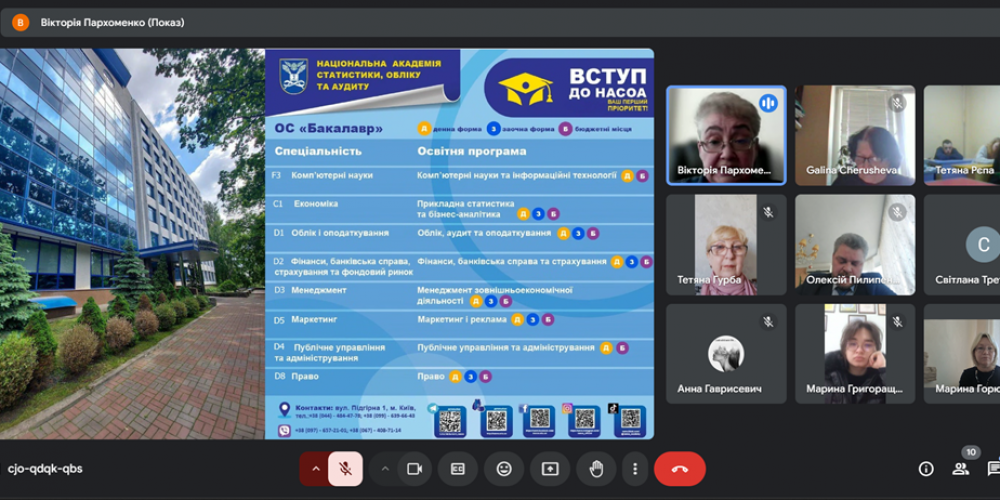Click Анна Гаврисевич's participant tile

click(726, 353)
